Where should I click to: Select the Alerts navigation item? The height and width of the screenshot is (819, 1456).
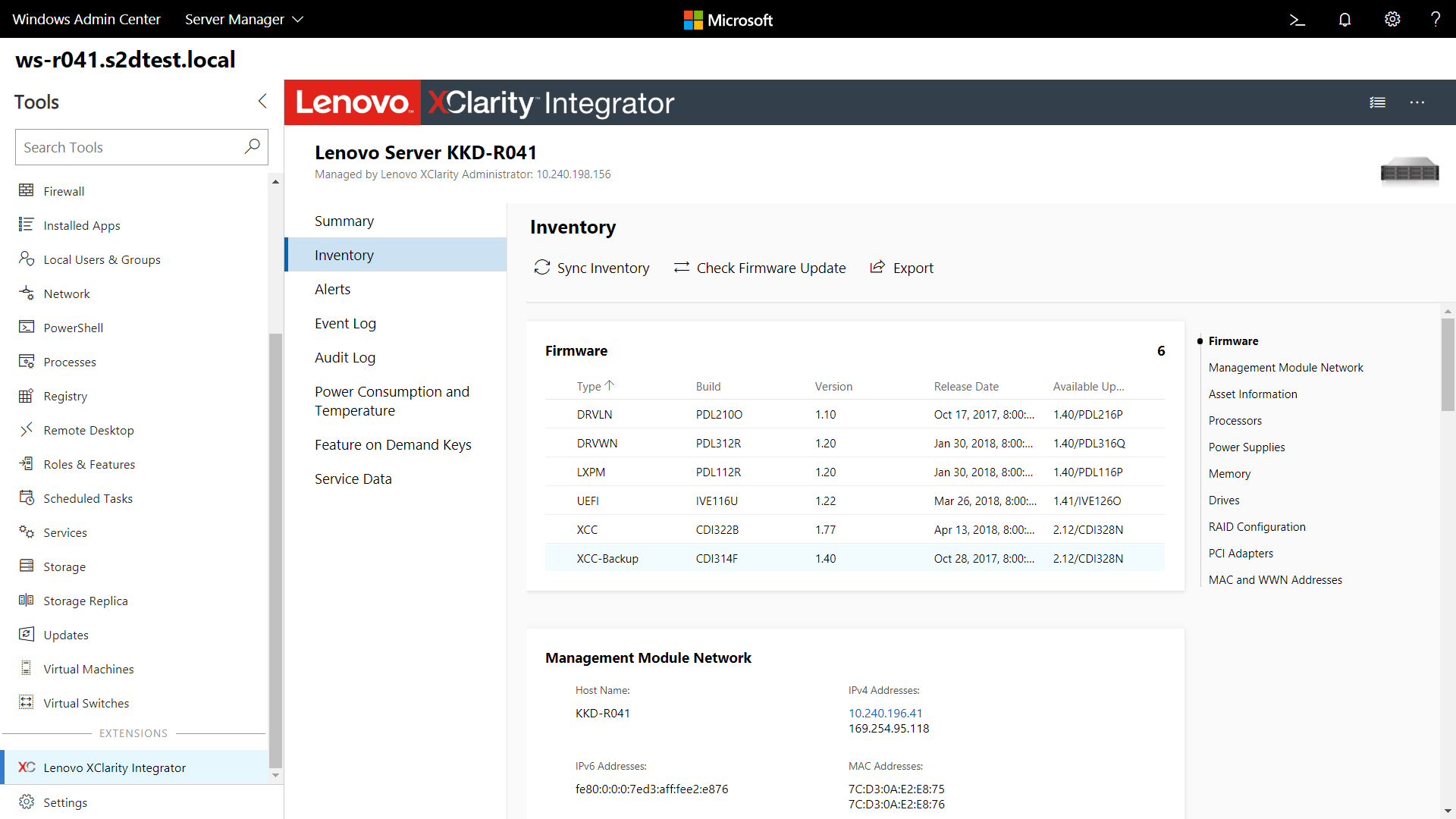point(332,289)
